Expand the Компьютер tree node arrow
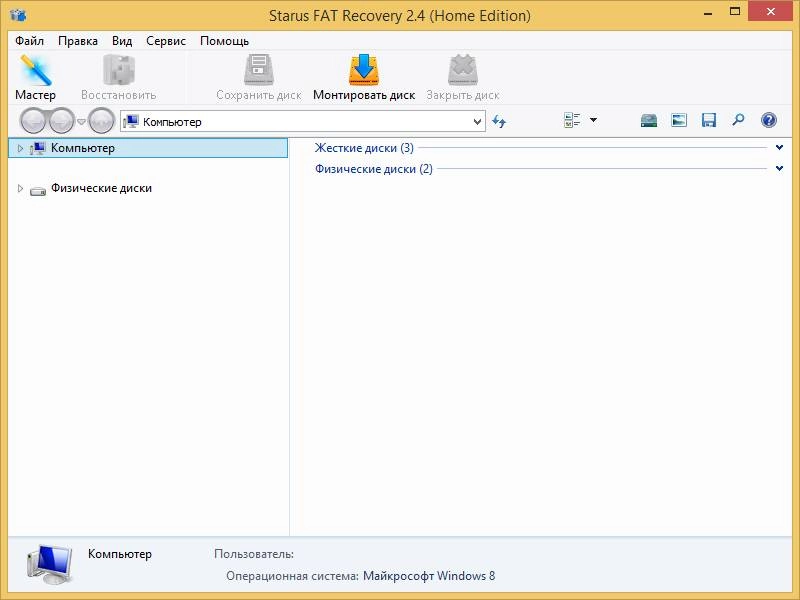The height and width of the screenshot is (600, 800). (x=20, y=148)
